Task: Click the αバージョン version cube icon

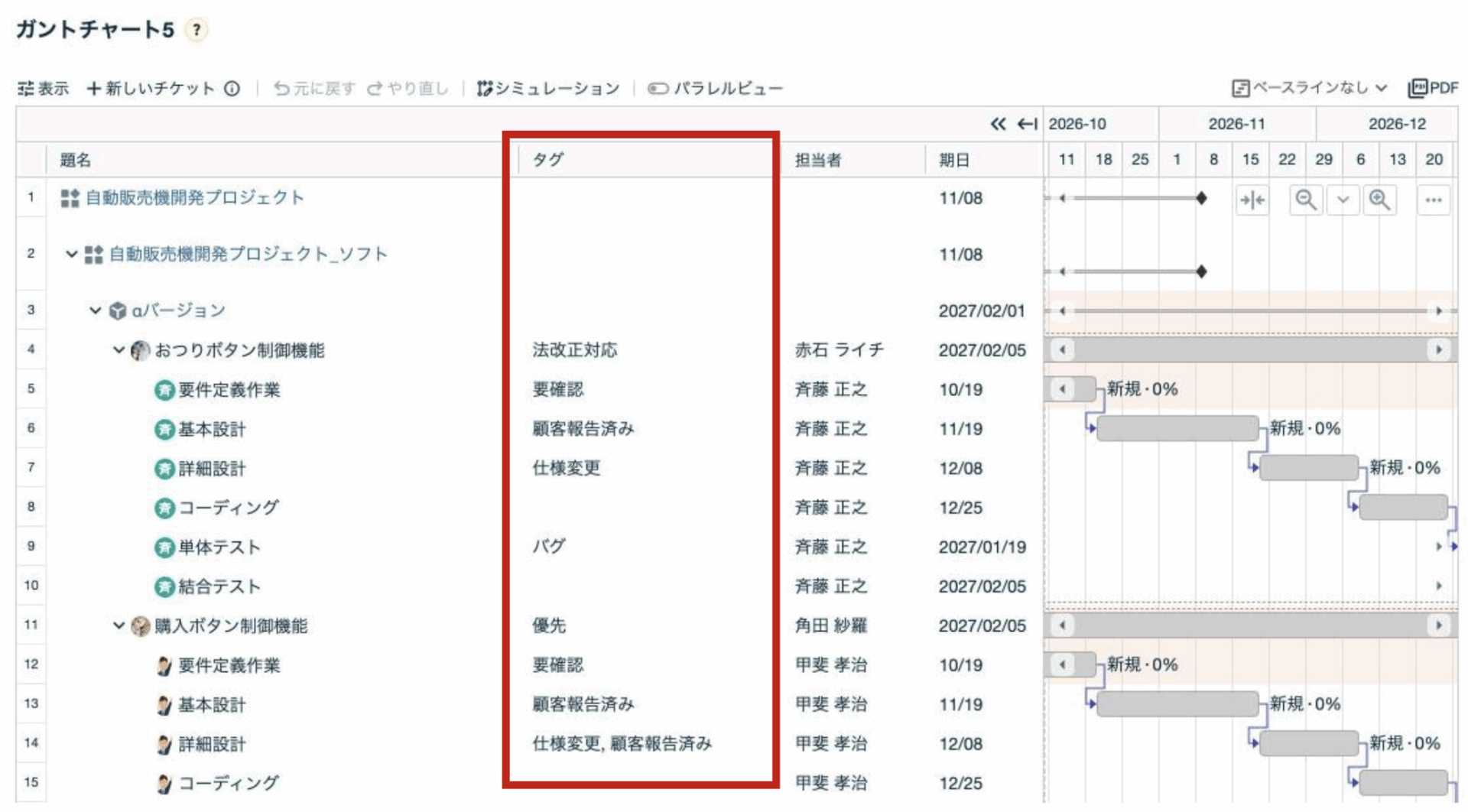Action: [118, 311]
